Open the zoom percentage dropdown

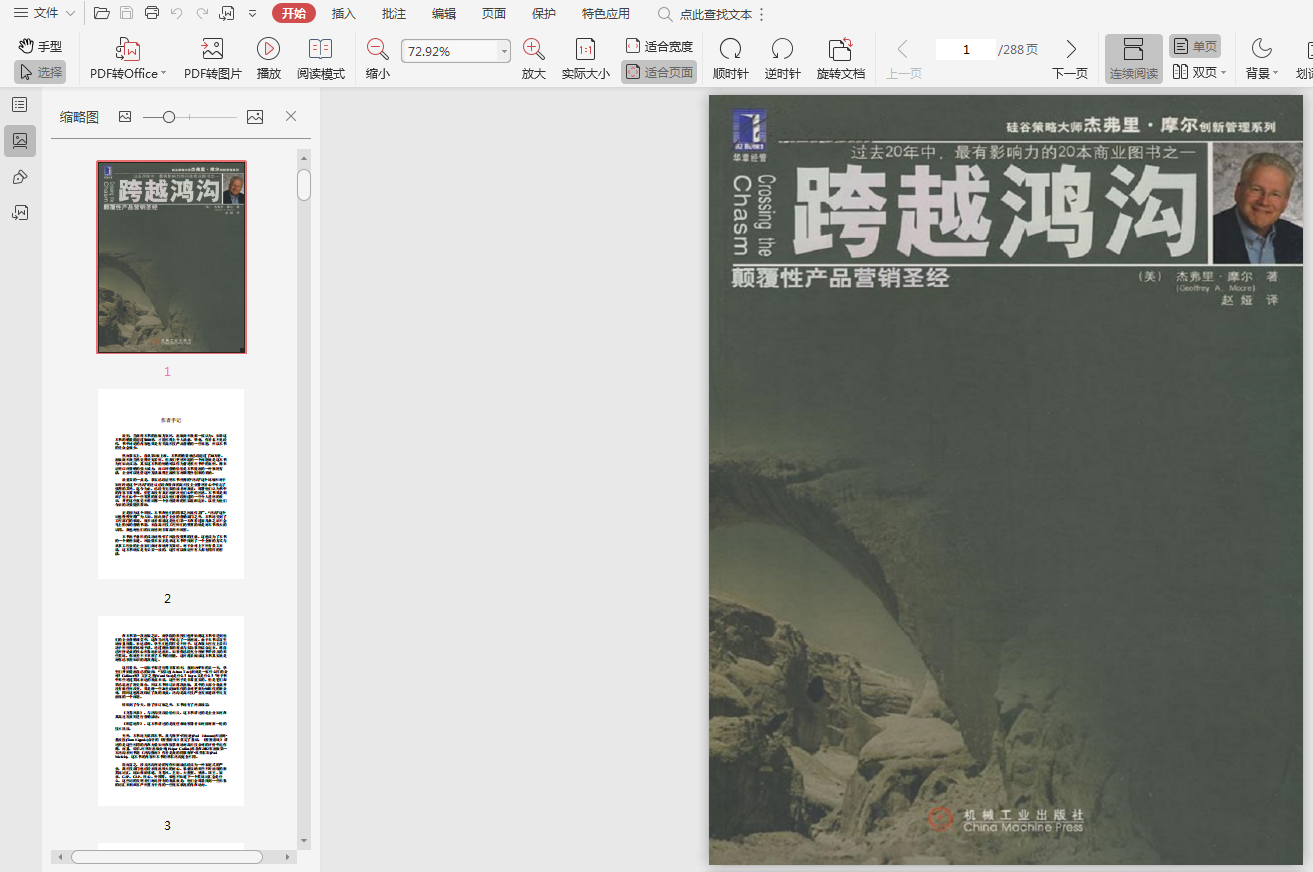coord(504,51)
